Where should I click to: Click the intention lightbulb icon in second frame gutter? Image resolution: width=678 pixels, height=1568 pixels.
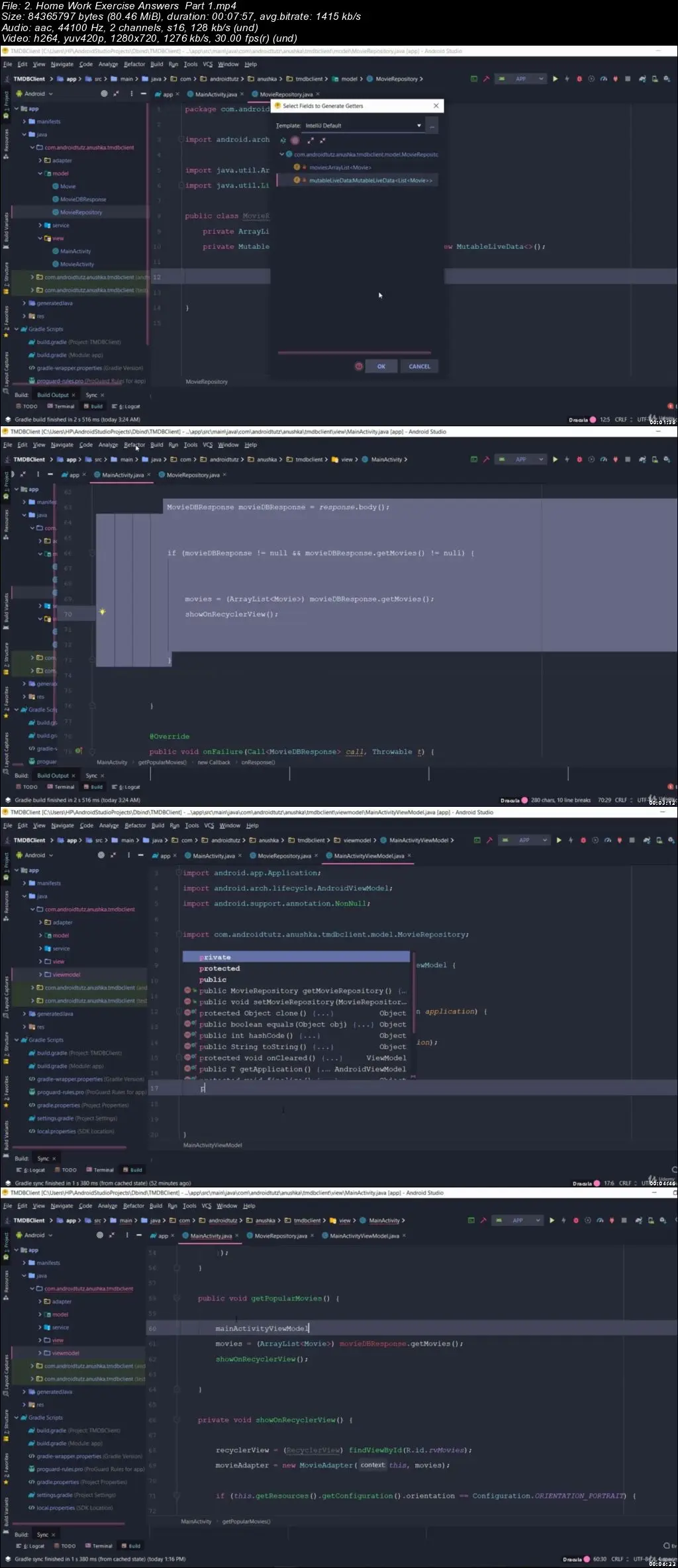pos(102,612)
